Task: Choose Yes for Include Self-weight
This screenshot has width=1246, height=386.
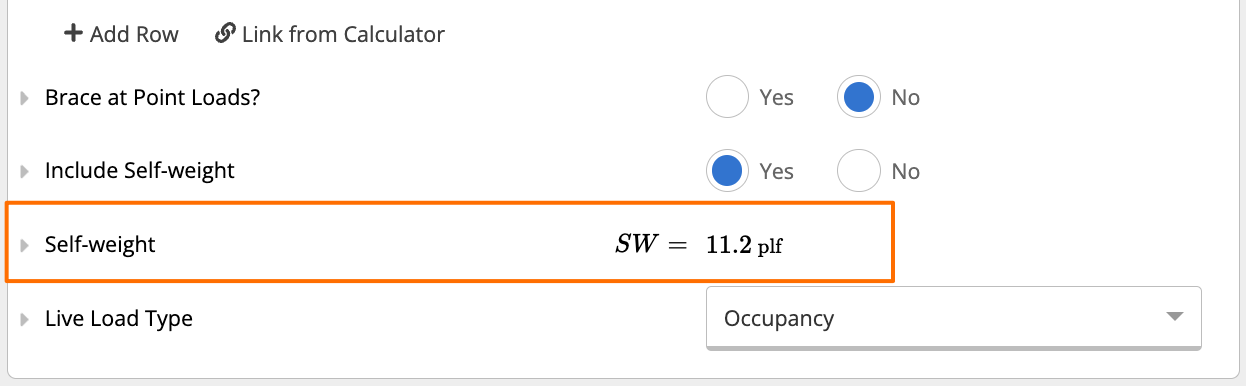Action: [727, 171]
